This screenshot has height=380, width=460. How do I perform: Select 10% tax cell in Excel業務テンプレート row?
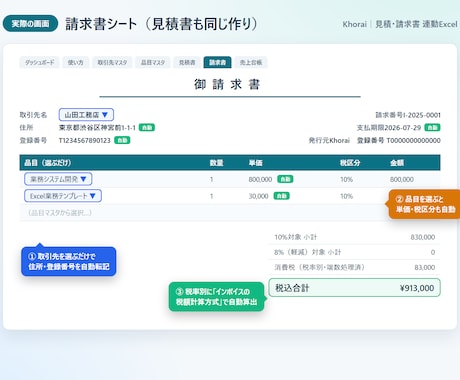[346, 196]
